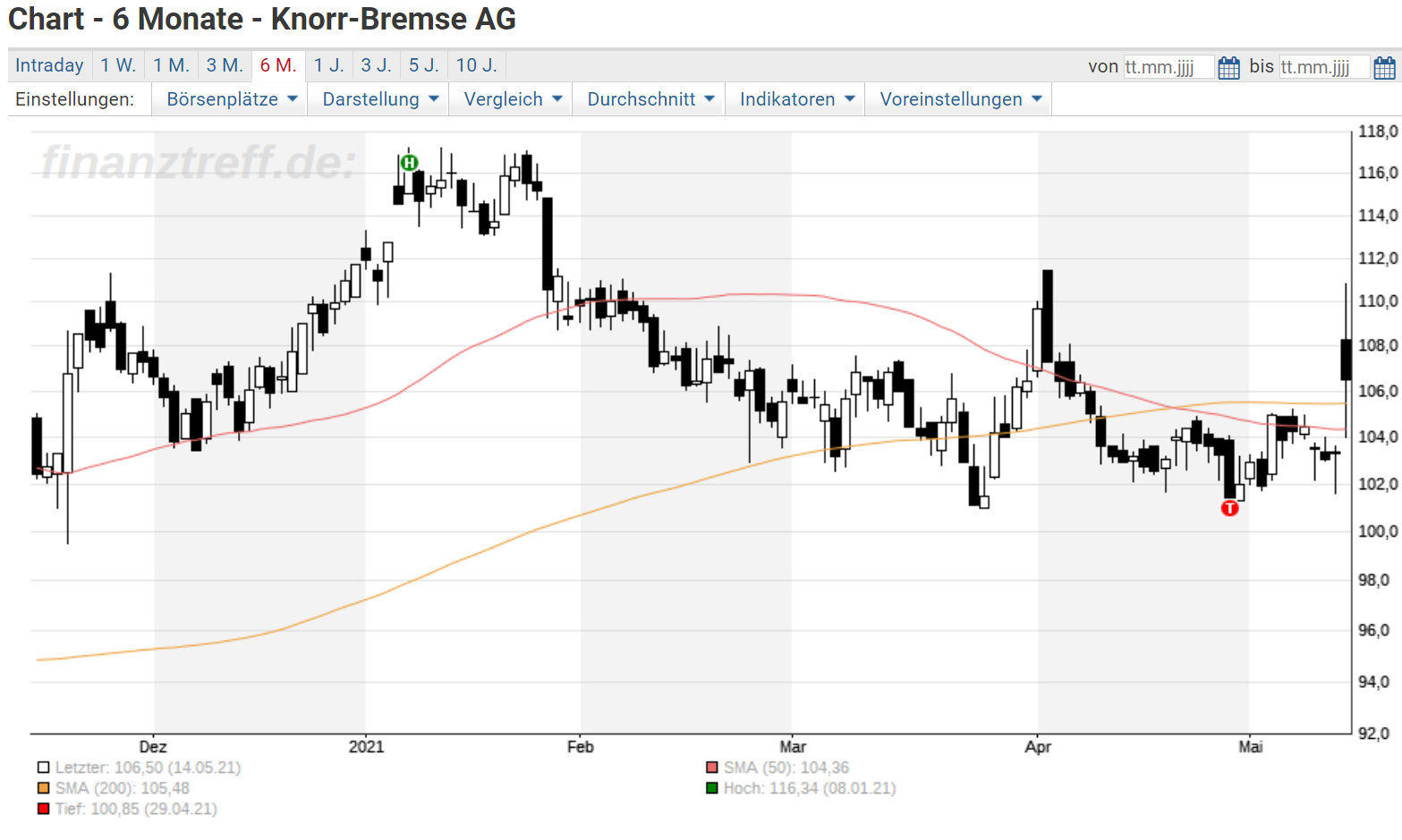This screenshot has height=840, width=1402.
Task: Select the 1 M. time range tab
Action: (x=171, y=65)
